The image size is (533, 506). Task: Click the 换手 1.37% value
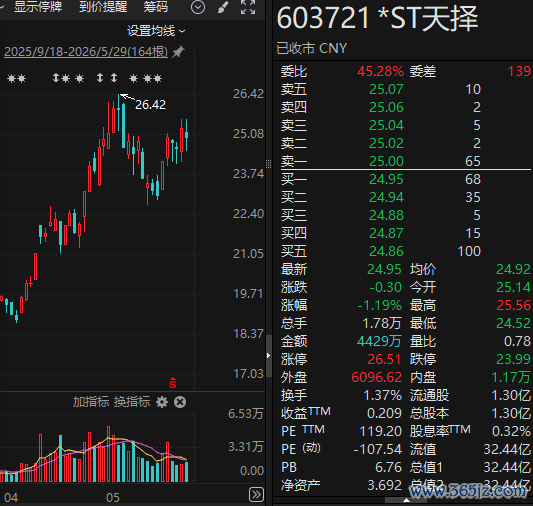pos(383,395)
